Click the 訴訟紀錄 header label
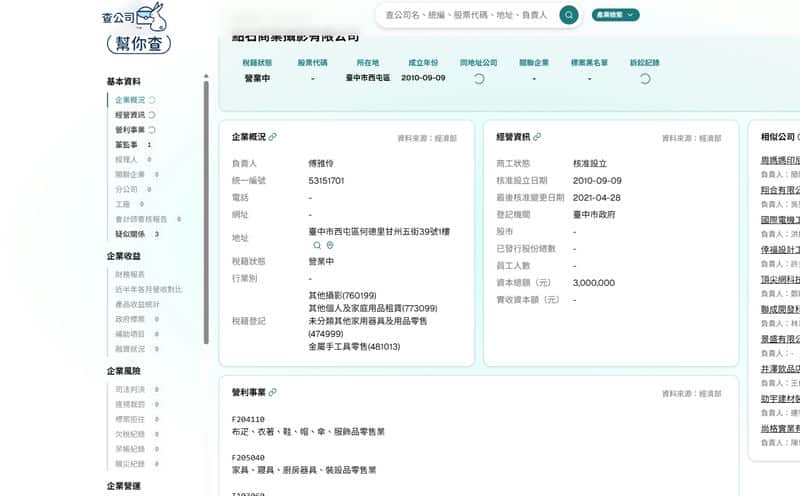This screenshot has width=800, height=496. coord(645,63)
